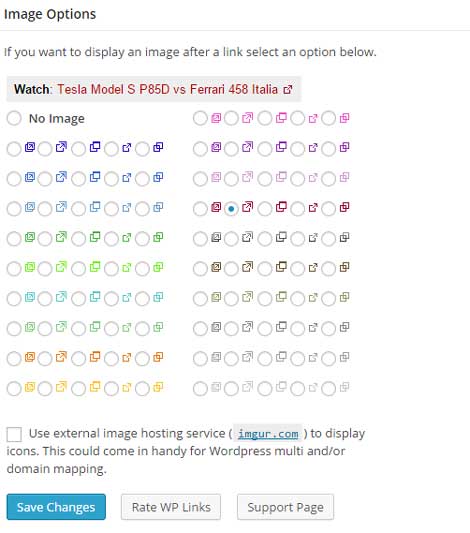Open the Tesla Model S P85D vs Ferrari link
The height and width of the screenshot is (533, 470).
coord(167,89)
